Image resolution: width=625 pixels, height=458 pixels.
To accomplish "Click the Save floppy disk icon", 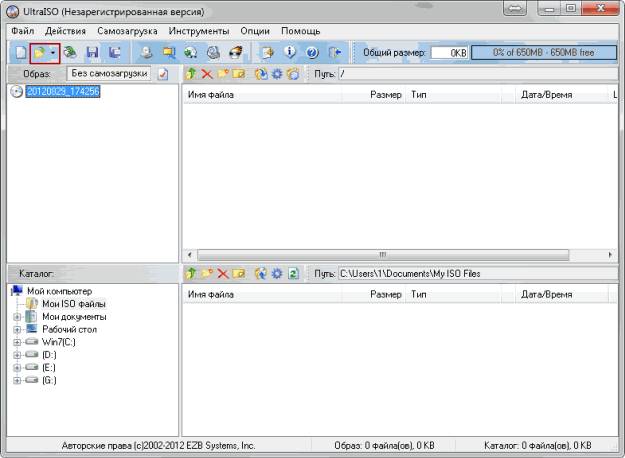I will coord(92,52).
